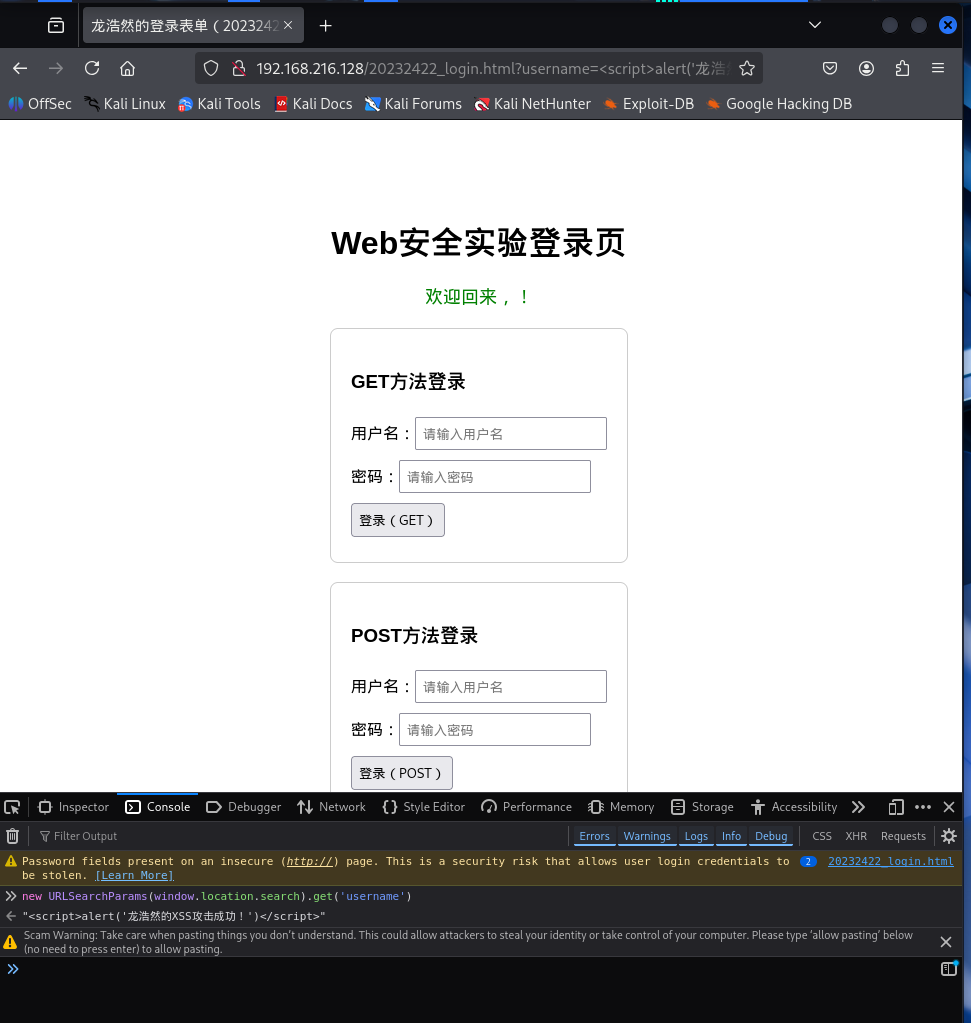971x1023 pixels.
Task: Open the Exploit-DB bookmark
Action: click(649, 104)
